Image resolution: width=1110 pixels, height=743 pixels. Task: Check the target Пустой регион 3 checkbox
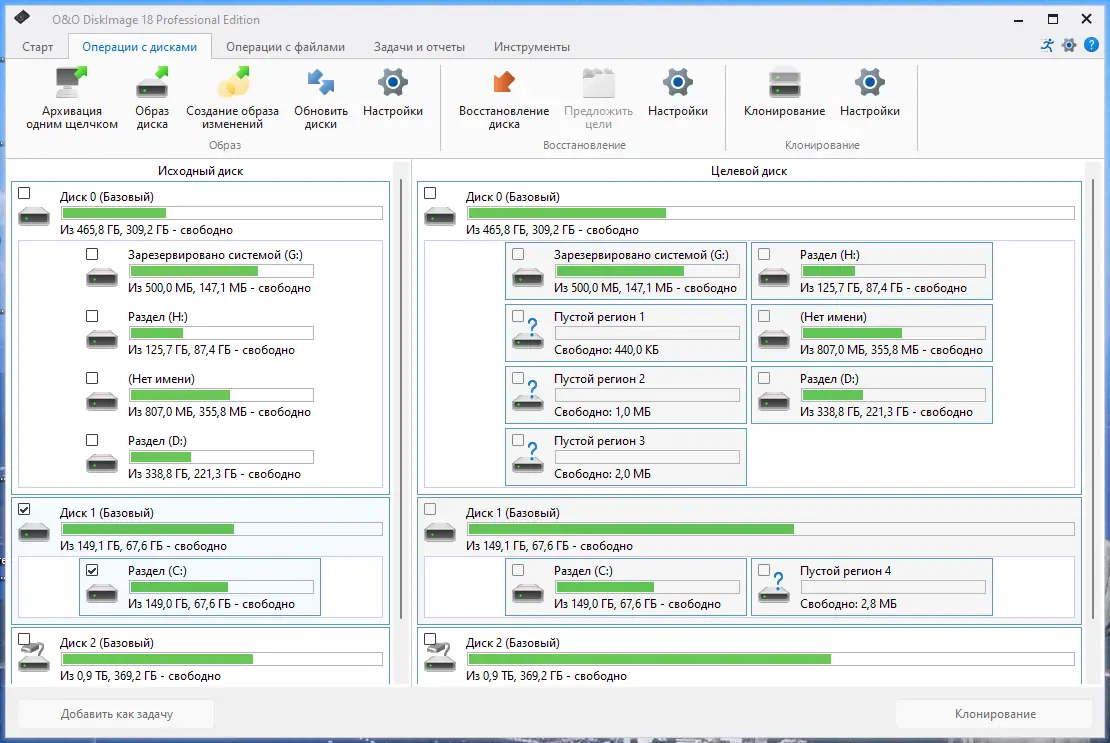click(518, 440)
